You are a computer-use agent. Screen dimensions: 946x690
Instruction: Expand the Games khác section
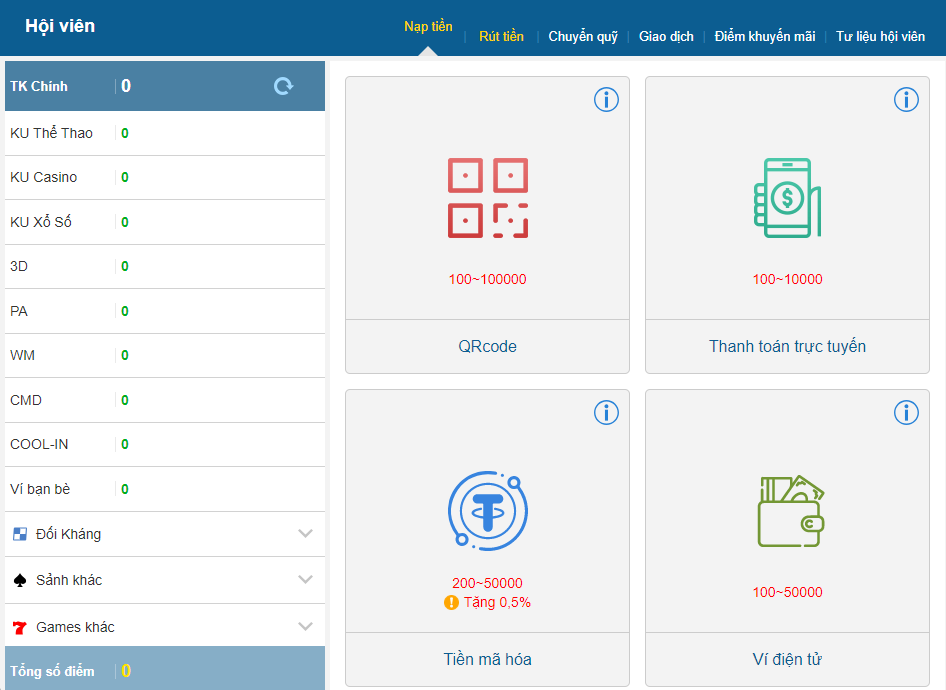coord(306,627)
